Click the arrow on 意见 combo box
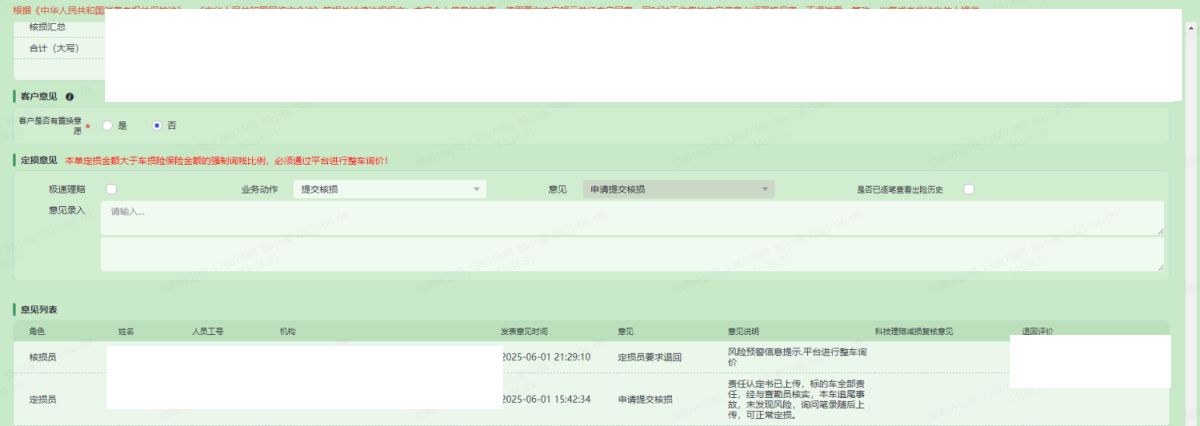Image resolution: width=1200 pixels, height=426 pixels. point(765,189)
